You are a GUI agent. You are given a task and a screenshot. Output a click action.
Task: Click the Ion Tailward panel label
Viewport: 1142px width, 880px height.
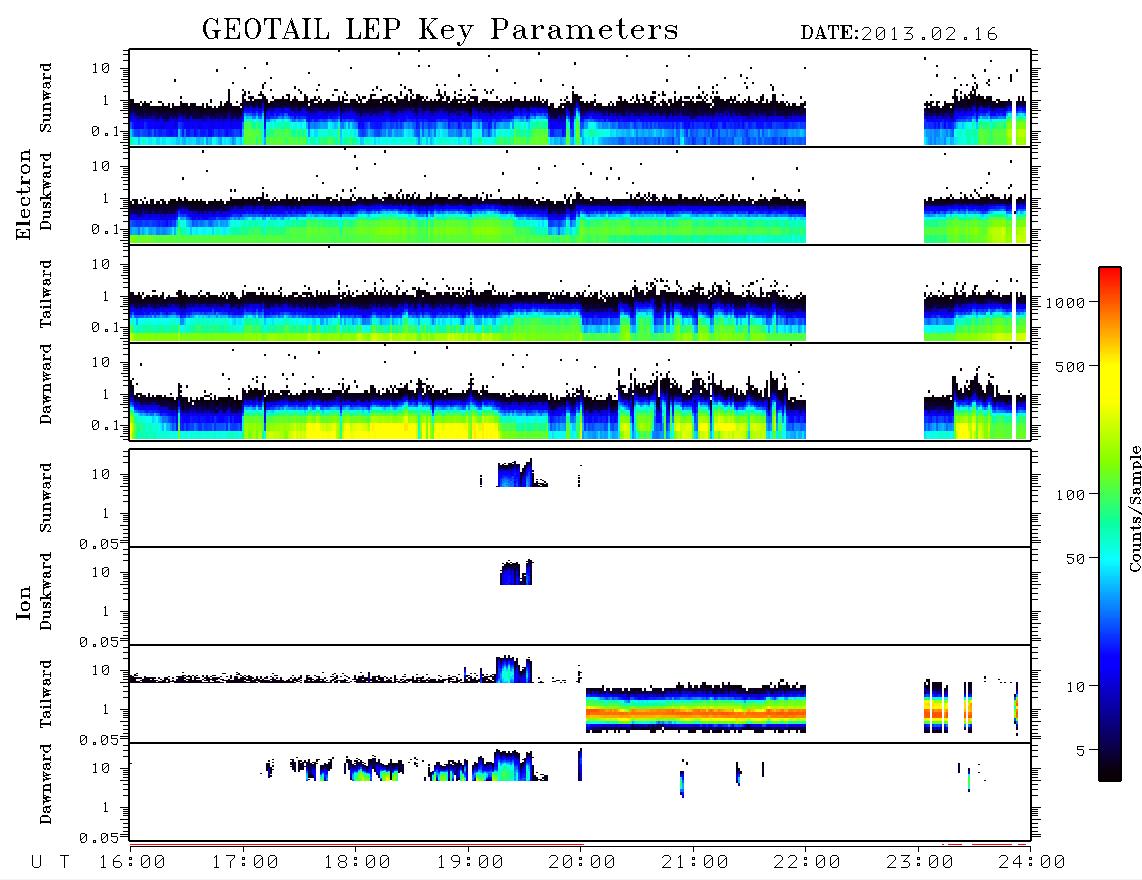click(x=46, y=694)
